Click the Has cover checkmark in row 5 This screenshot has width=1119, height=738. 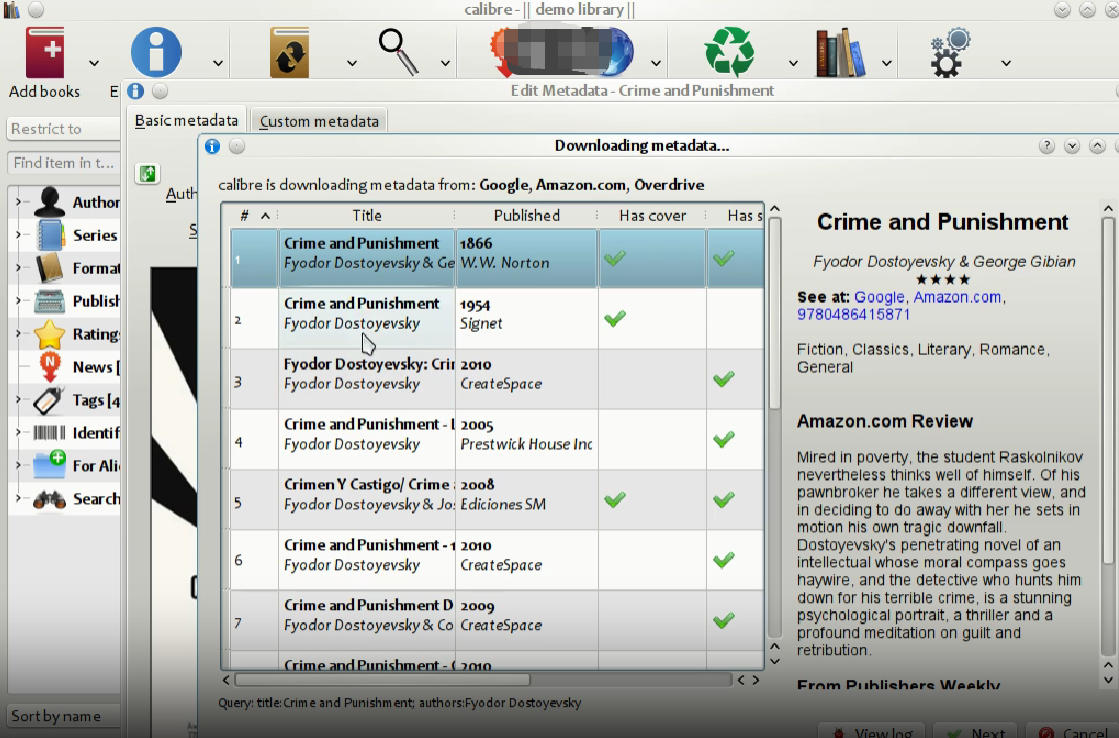614,500
